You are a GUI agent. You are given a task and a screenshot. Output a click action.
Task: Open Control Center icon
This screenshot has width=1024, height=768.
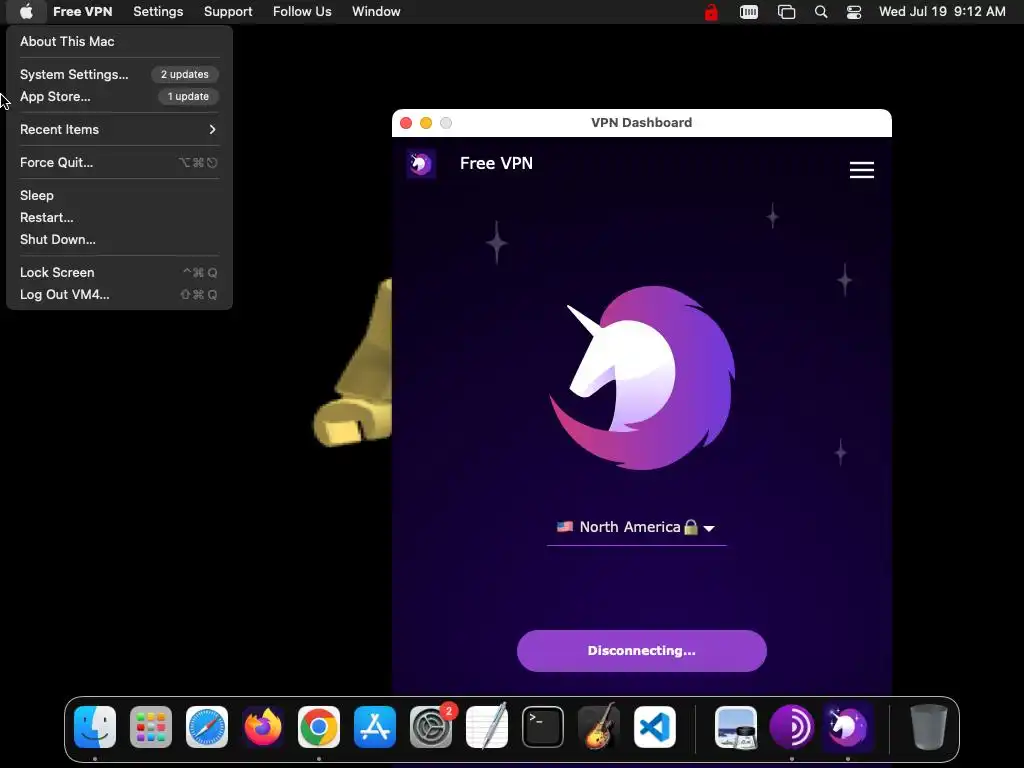854,12
